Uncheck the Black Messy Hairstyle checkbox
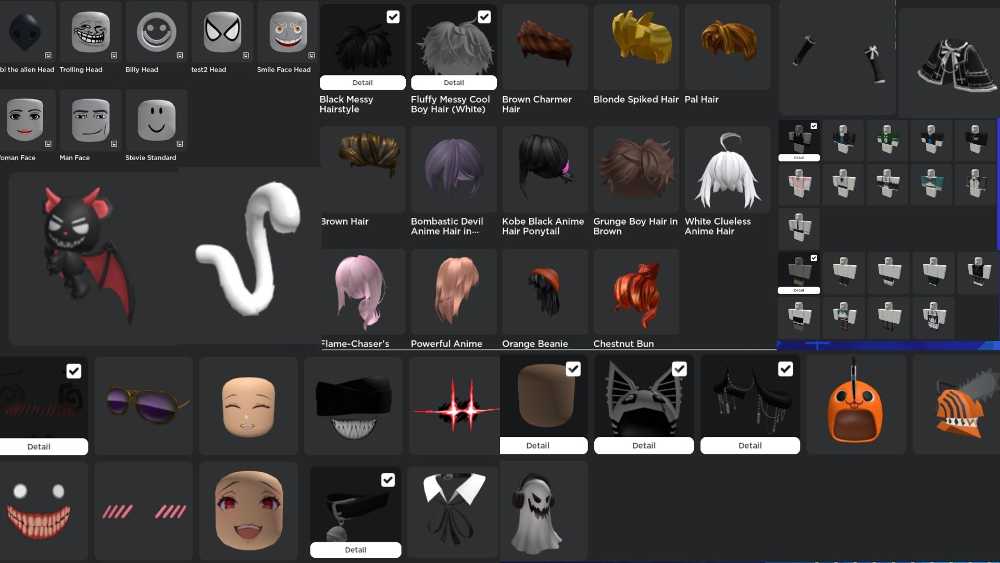Image resolution: width=1000 pixels, height=563 pixels. tap(393, 17)
